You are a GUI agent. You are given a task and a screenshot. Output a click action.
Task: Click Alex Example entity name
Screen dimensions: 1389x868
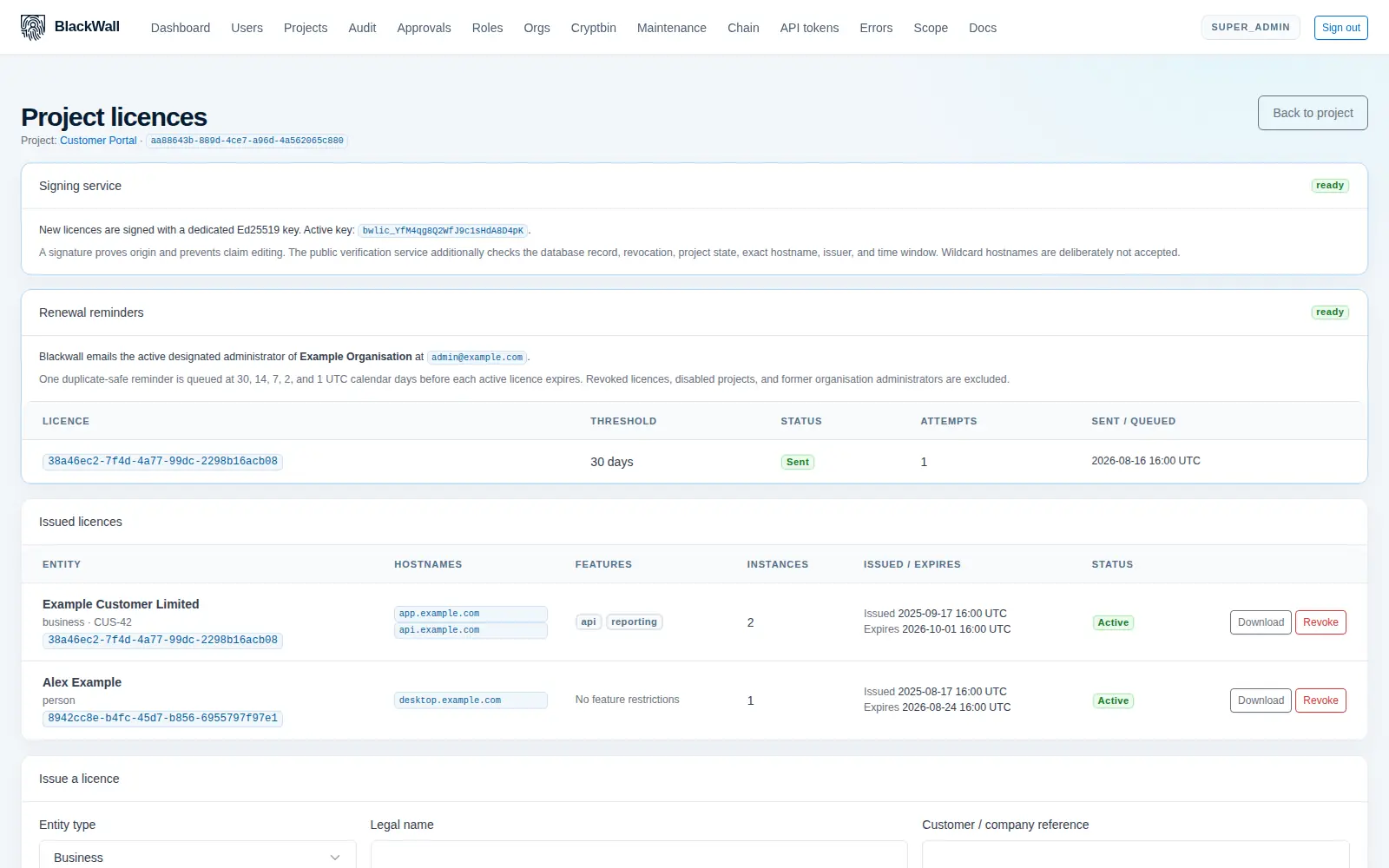point(82,682)
